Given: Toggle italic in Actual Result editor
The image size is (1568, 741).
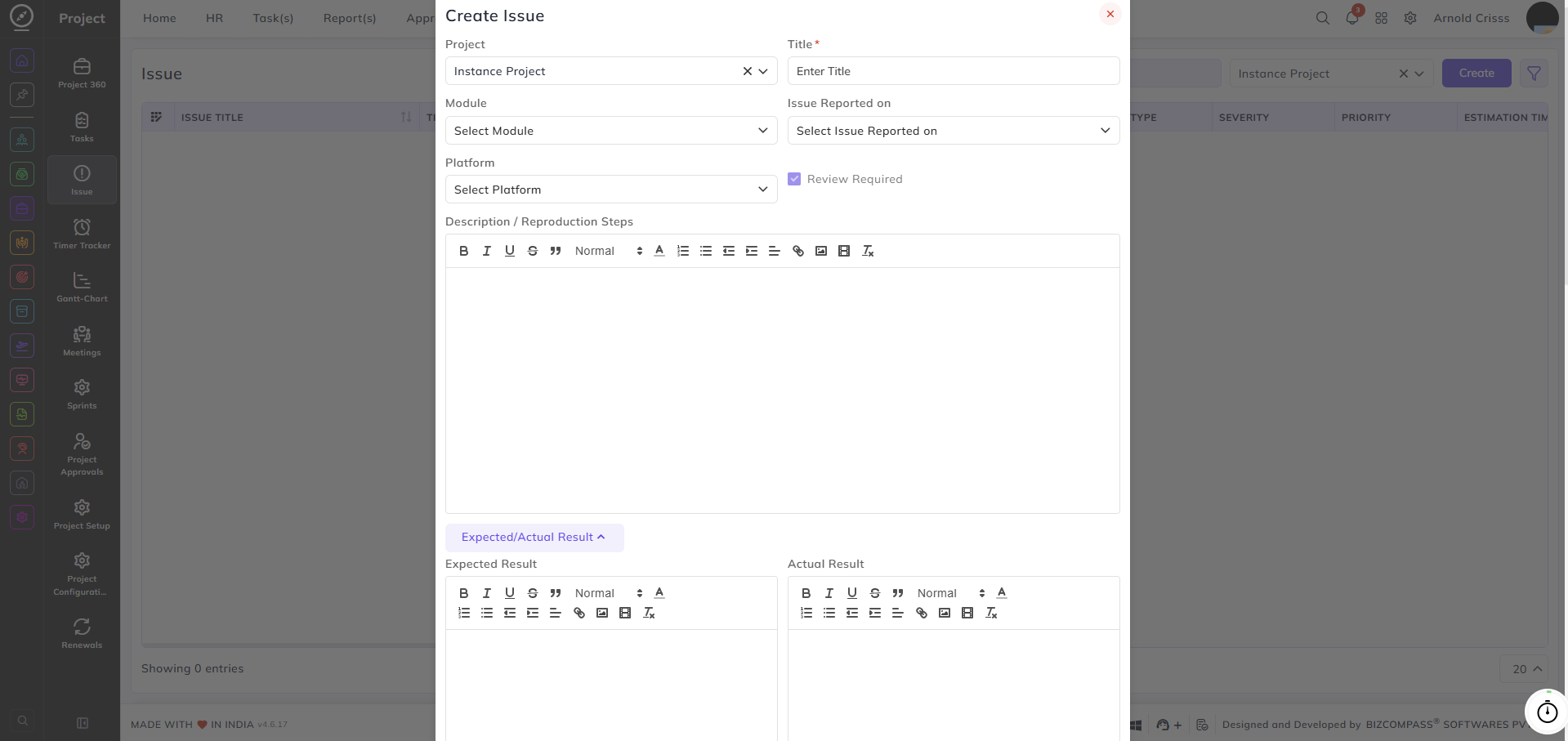Looking at the screenshot, I should [829, 593].
